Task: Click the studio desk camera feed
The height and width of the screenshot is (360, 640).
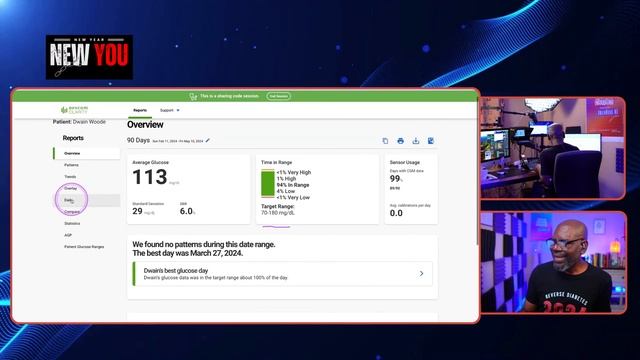Action: coord(553,148)
